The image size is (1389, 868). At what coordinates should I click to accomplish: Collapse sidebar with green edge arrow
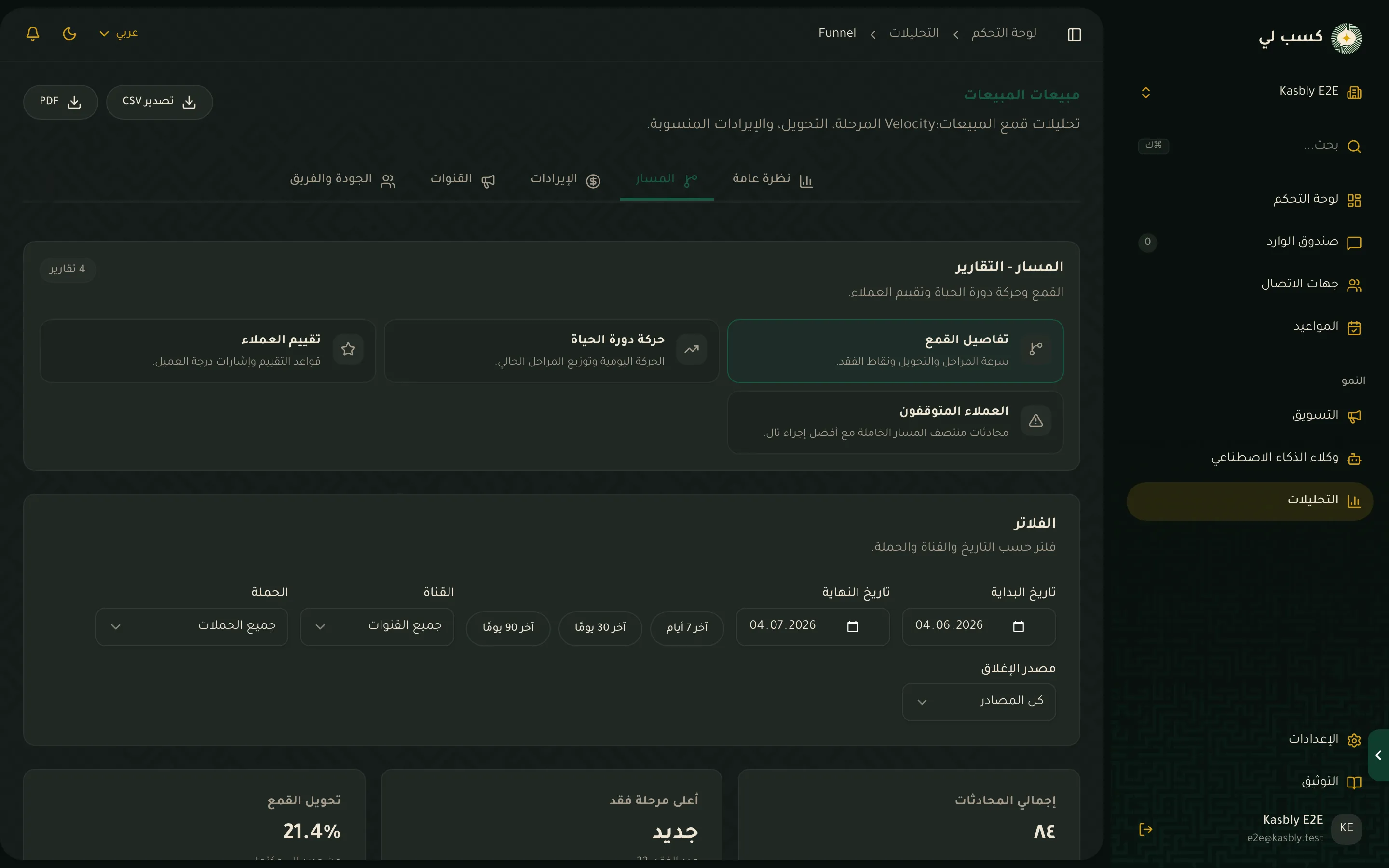click(x=1378, y=755)
